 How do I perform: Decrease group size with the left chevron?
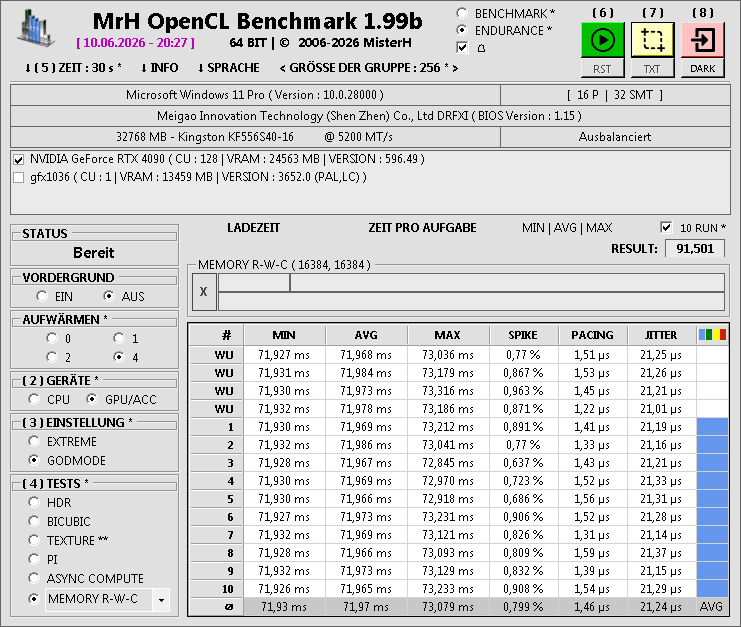tap(283, 69)
